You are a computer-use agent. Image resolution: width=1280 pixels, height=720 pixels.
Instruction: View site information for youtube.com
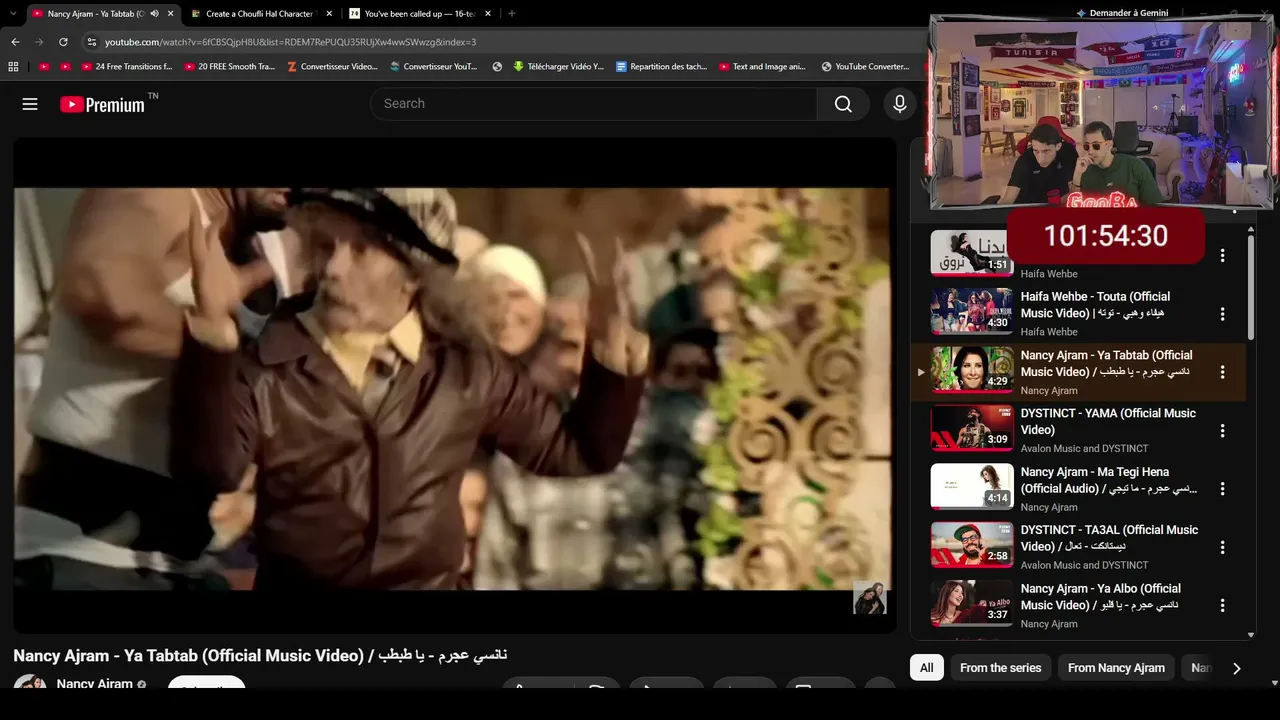(92, 42)
